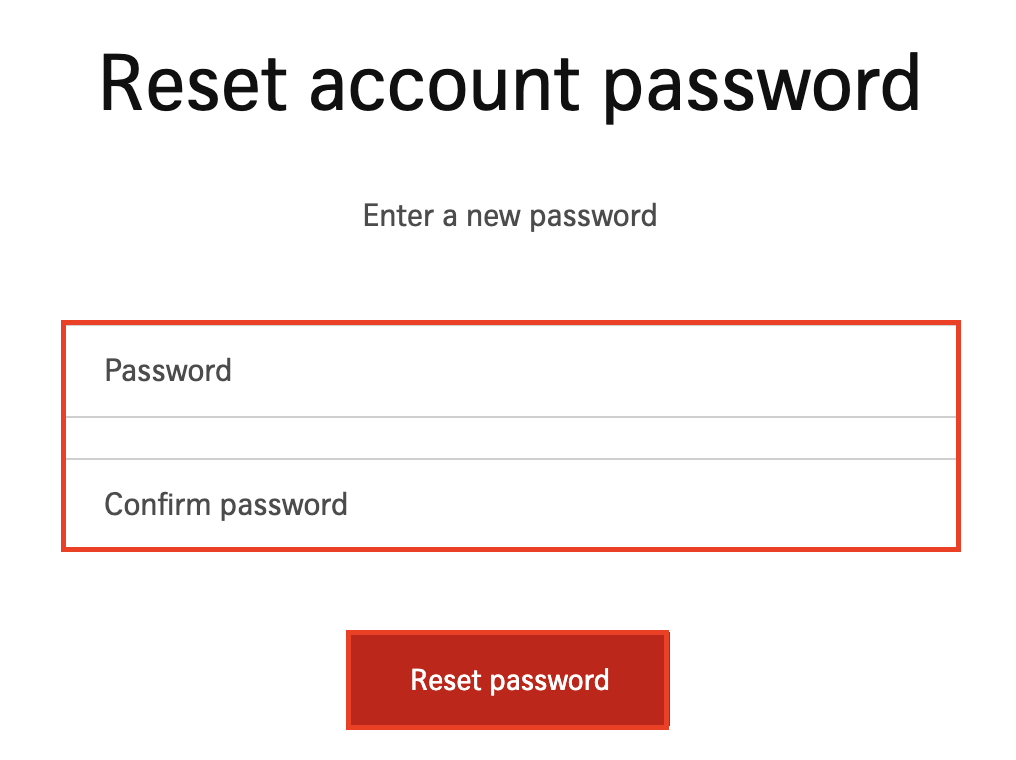1016x760 pixels.
Task: Click the word "password" in the page title
Action: pyautogui.click(x=761, y=82)
